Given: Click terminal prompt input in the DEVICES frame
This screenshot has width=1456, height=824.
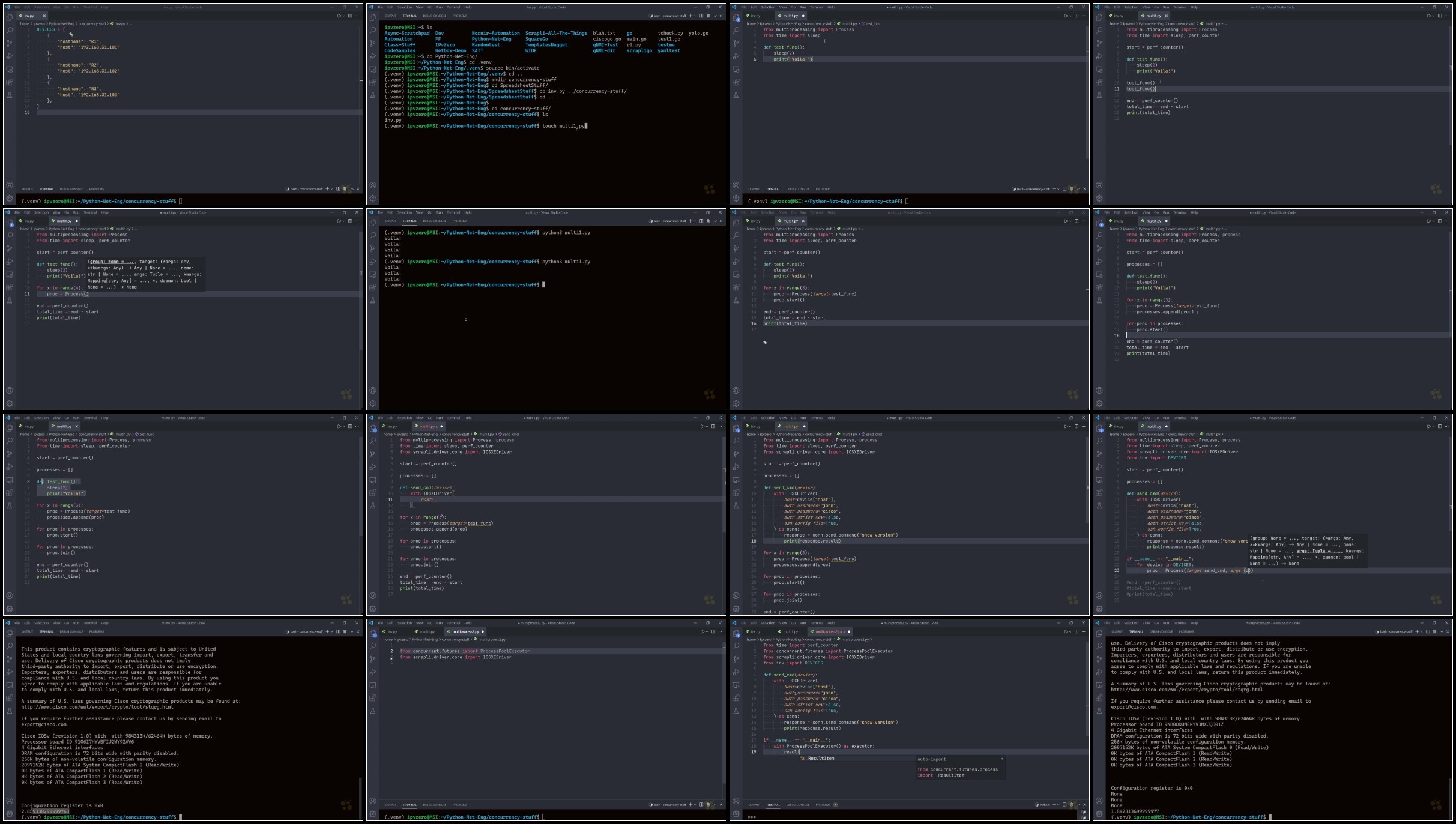Looking at the screenshot, I should pos(180,201).
